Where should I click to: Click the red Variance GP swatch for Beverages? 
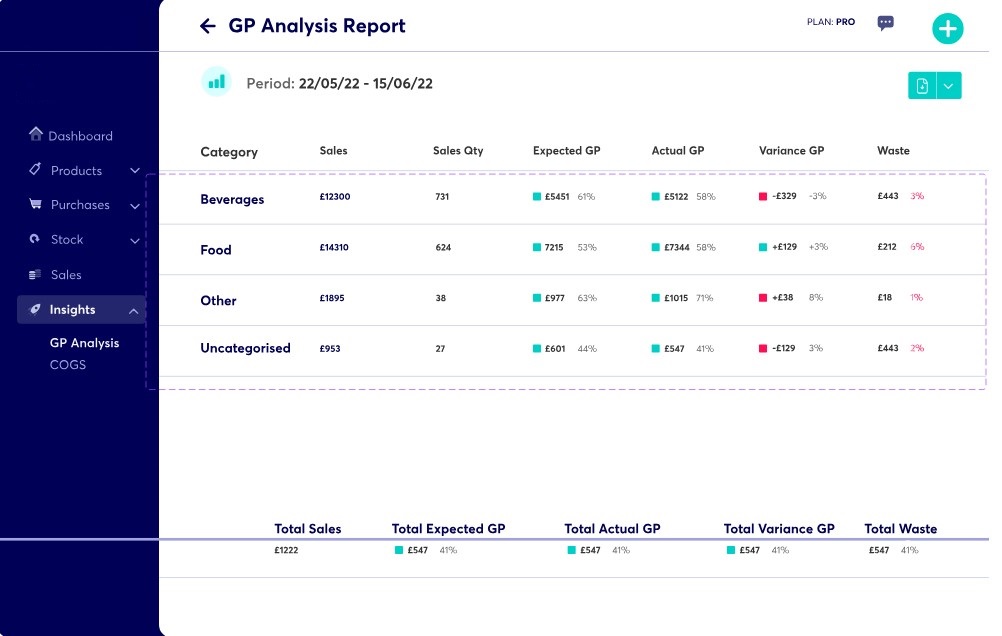coord(763,197)
